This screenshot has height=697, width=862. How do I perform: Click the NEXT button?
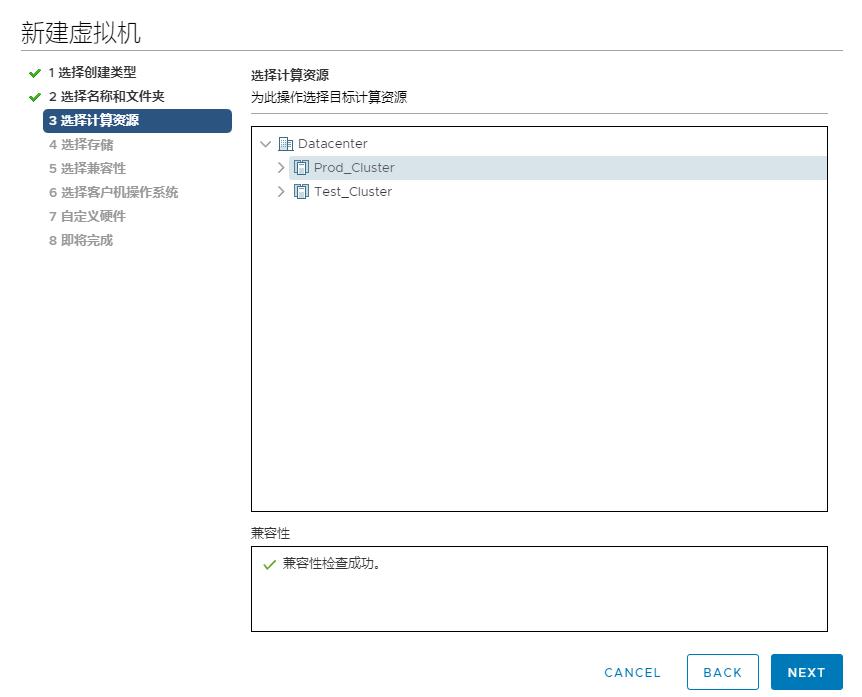point(806,672)
